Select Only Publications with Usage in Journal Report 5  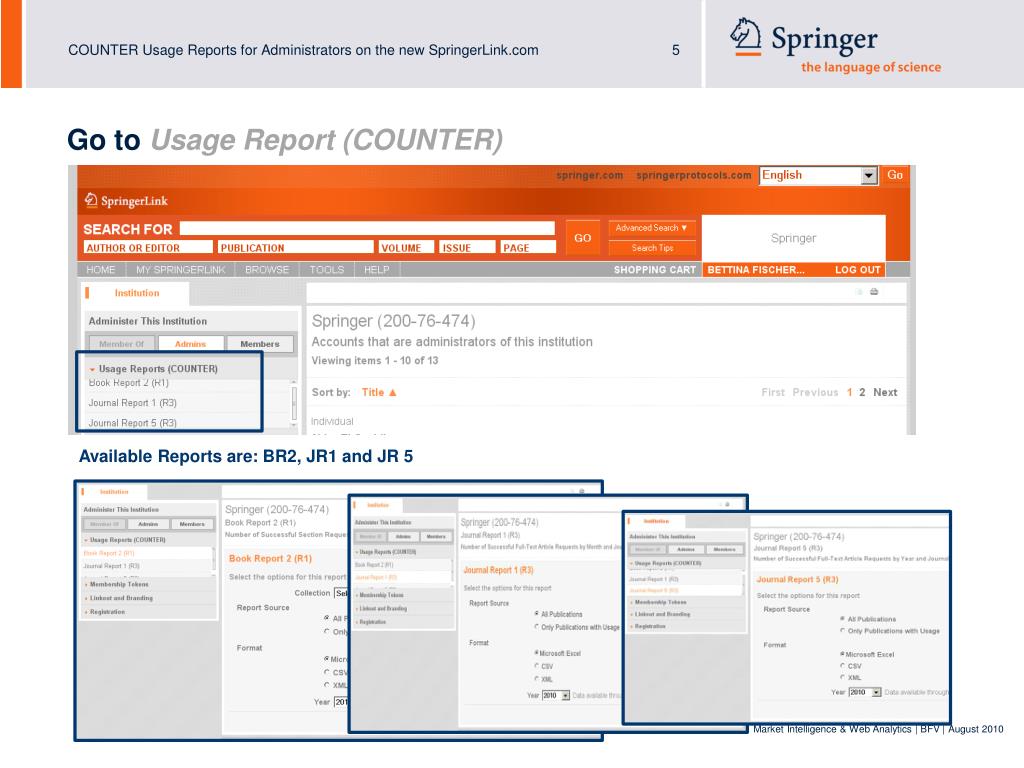842,631
